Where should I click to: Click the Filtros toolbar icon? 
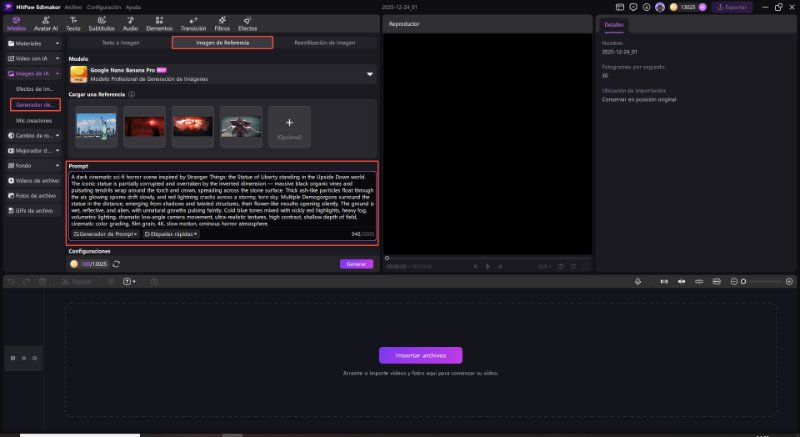(x=222, y=24)
